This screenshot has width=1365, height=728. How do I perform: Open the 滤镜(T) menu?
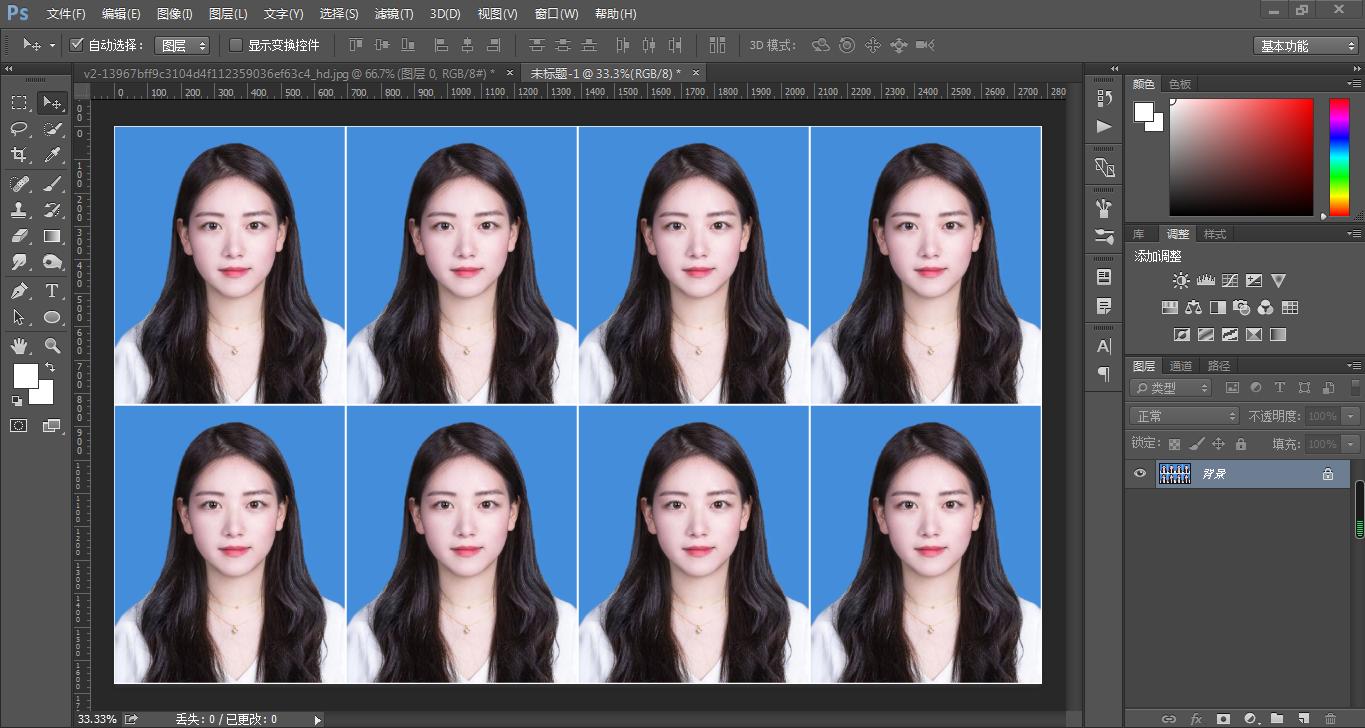coord(393,14)
